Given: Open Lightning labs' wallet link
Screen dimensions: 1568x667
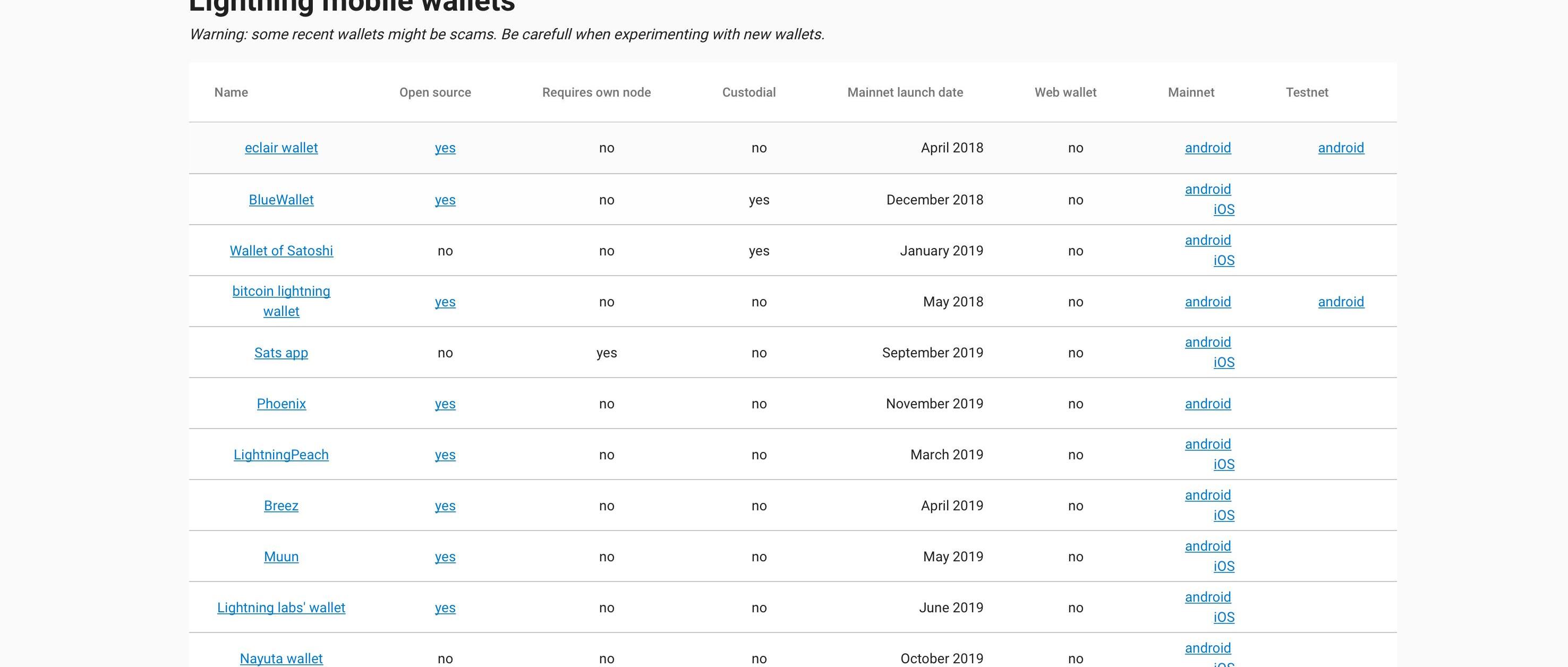Looking at the screenshot, I should click(280, 608).
